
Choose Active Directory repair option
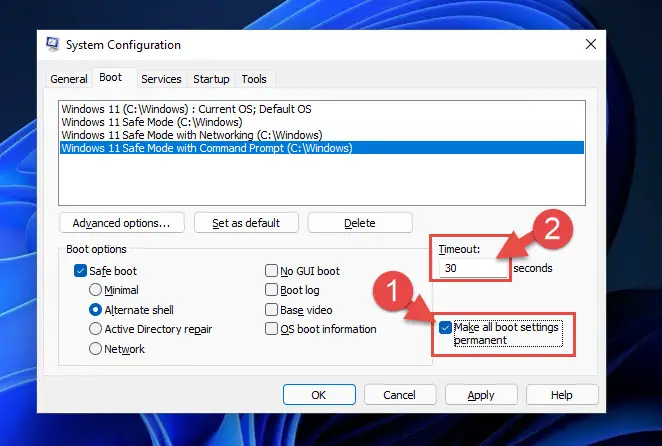(95, 329)
